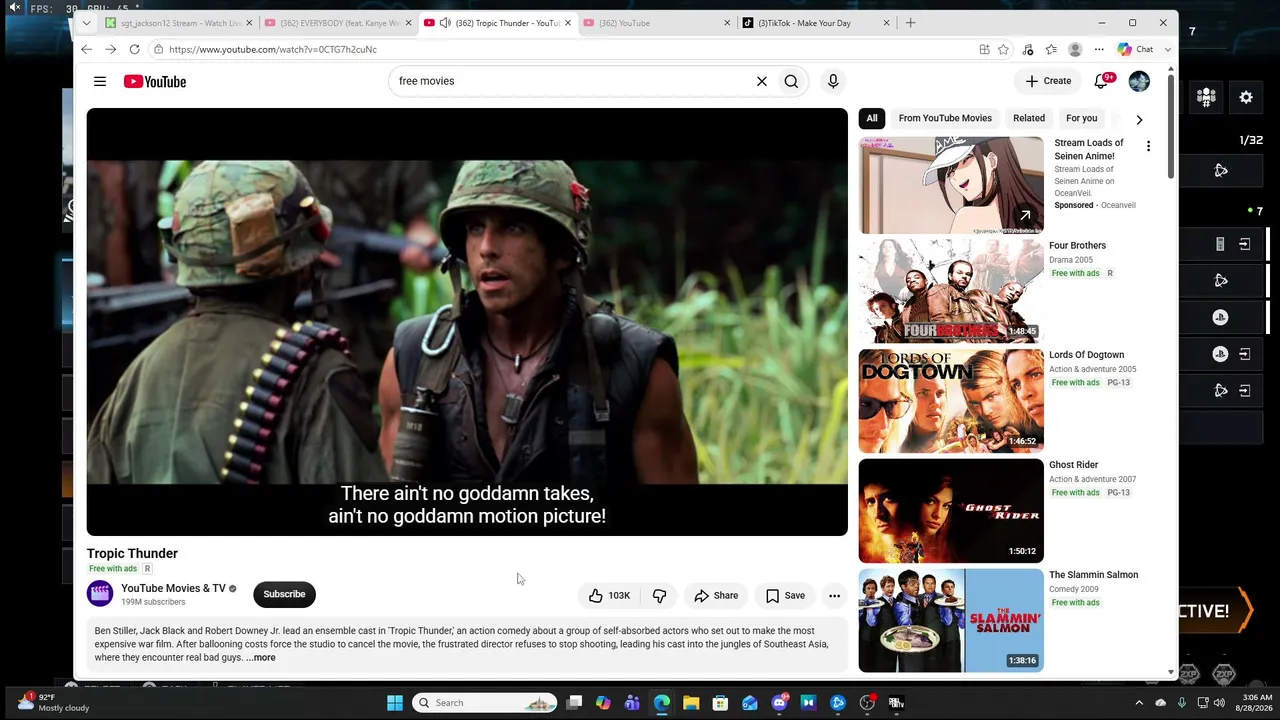Image resolution: width=1280 pixels, height=720 pixels.
Task: Open the tab search dropdown arrow
Action: (87, 23)
